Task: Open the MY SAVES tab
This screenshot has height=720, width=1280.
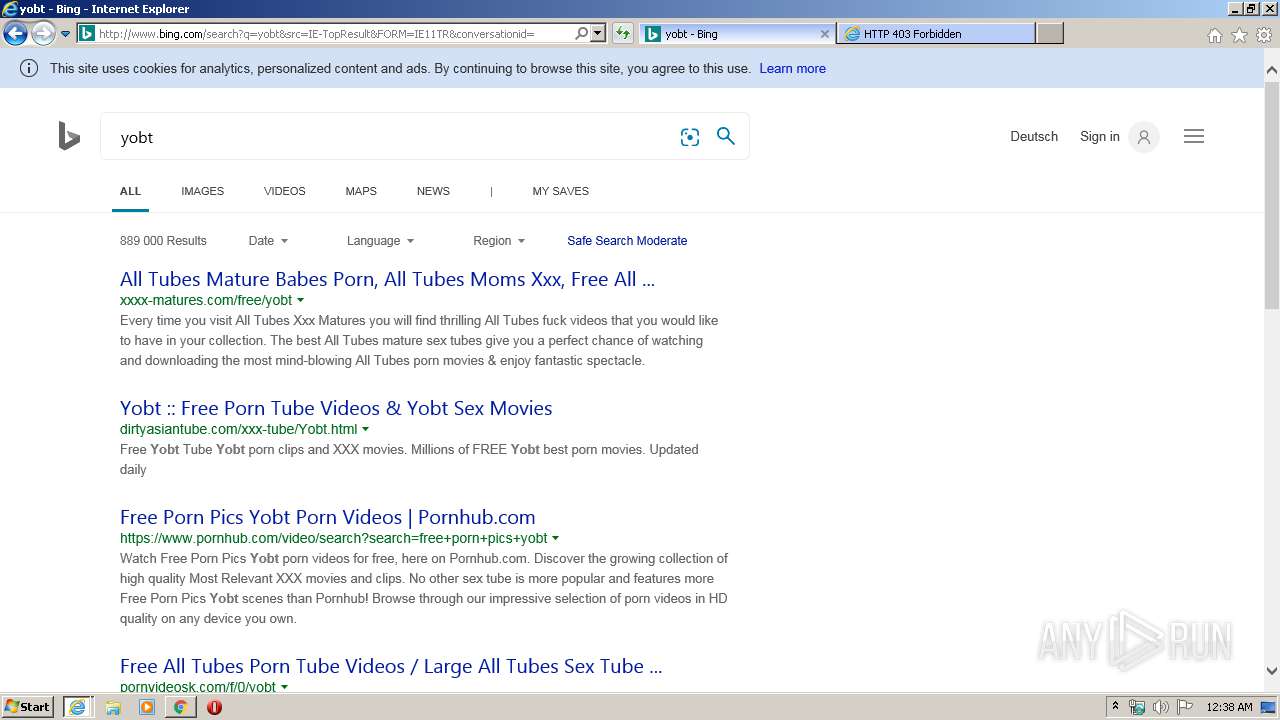Action: pyautogui.click(x=560, y=191)
